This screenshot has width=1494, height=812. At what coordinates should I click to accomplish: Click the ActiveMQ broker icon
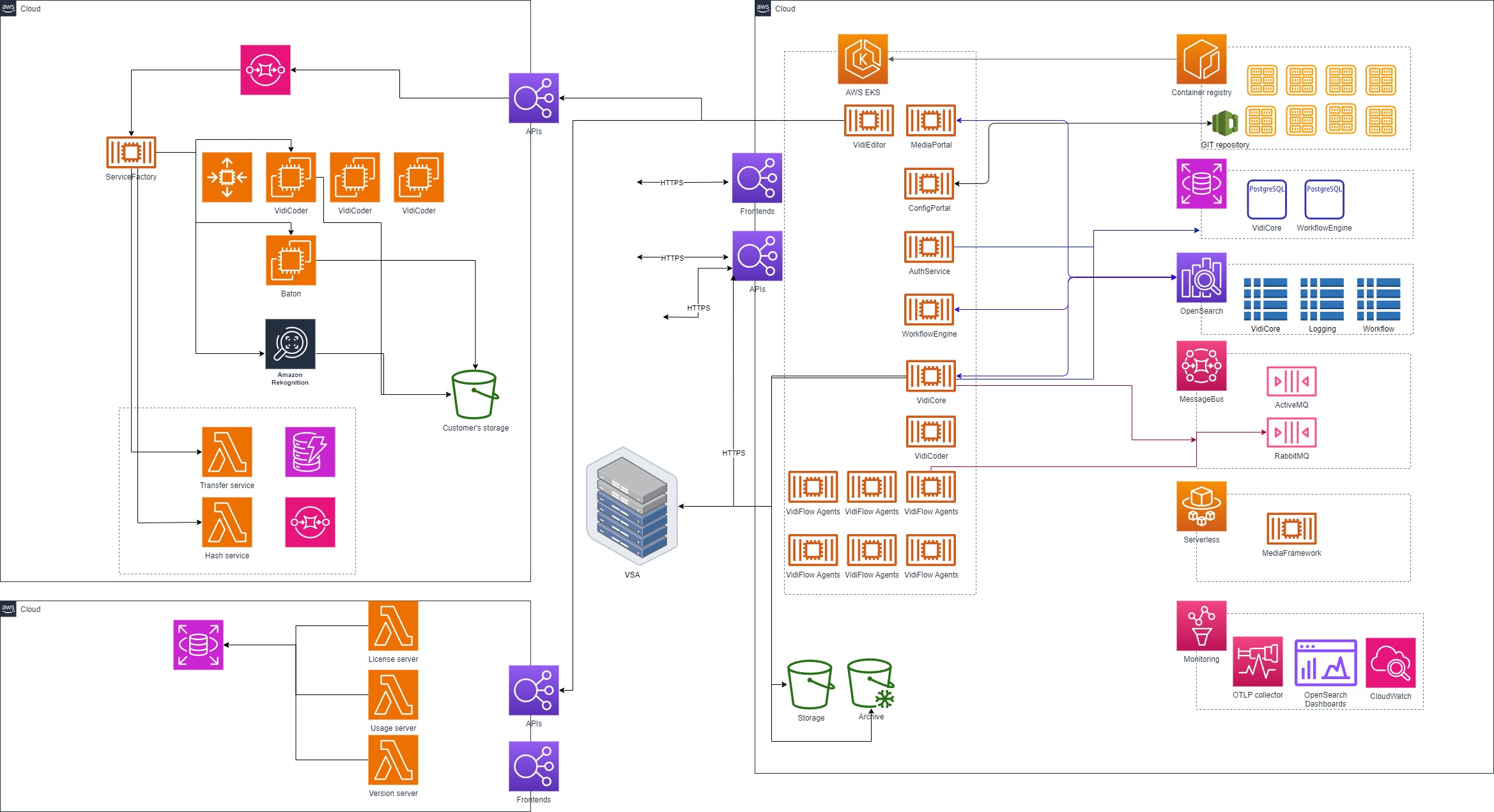point(1291,381)
